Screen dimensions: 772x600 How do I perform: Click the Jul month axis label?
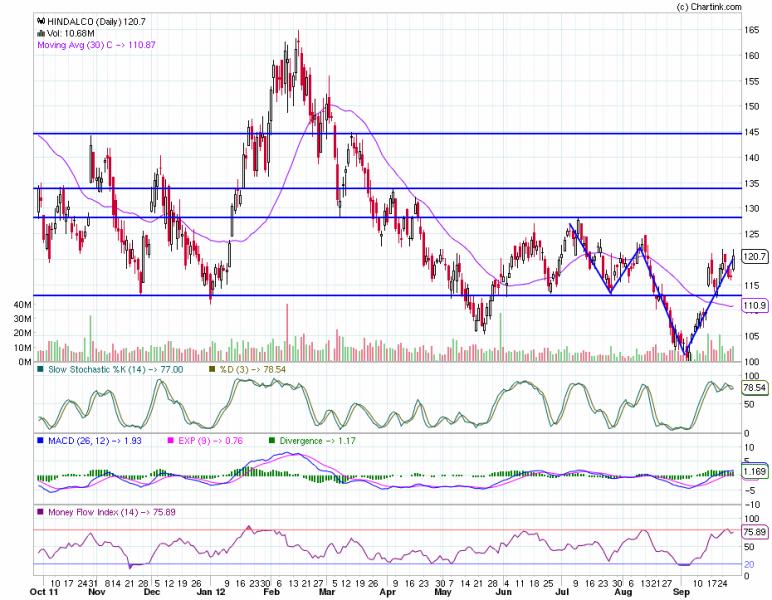[562, 592]
